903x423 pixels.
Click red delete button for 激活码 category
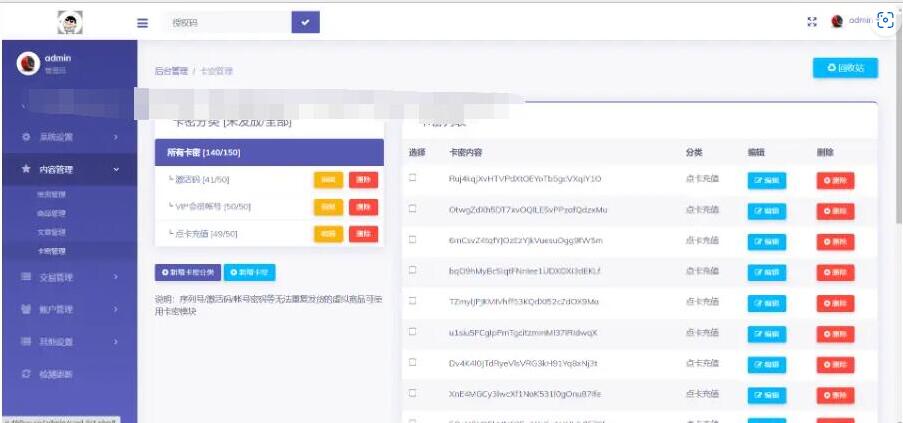pyautogui.click(x=363, y=180)
